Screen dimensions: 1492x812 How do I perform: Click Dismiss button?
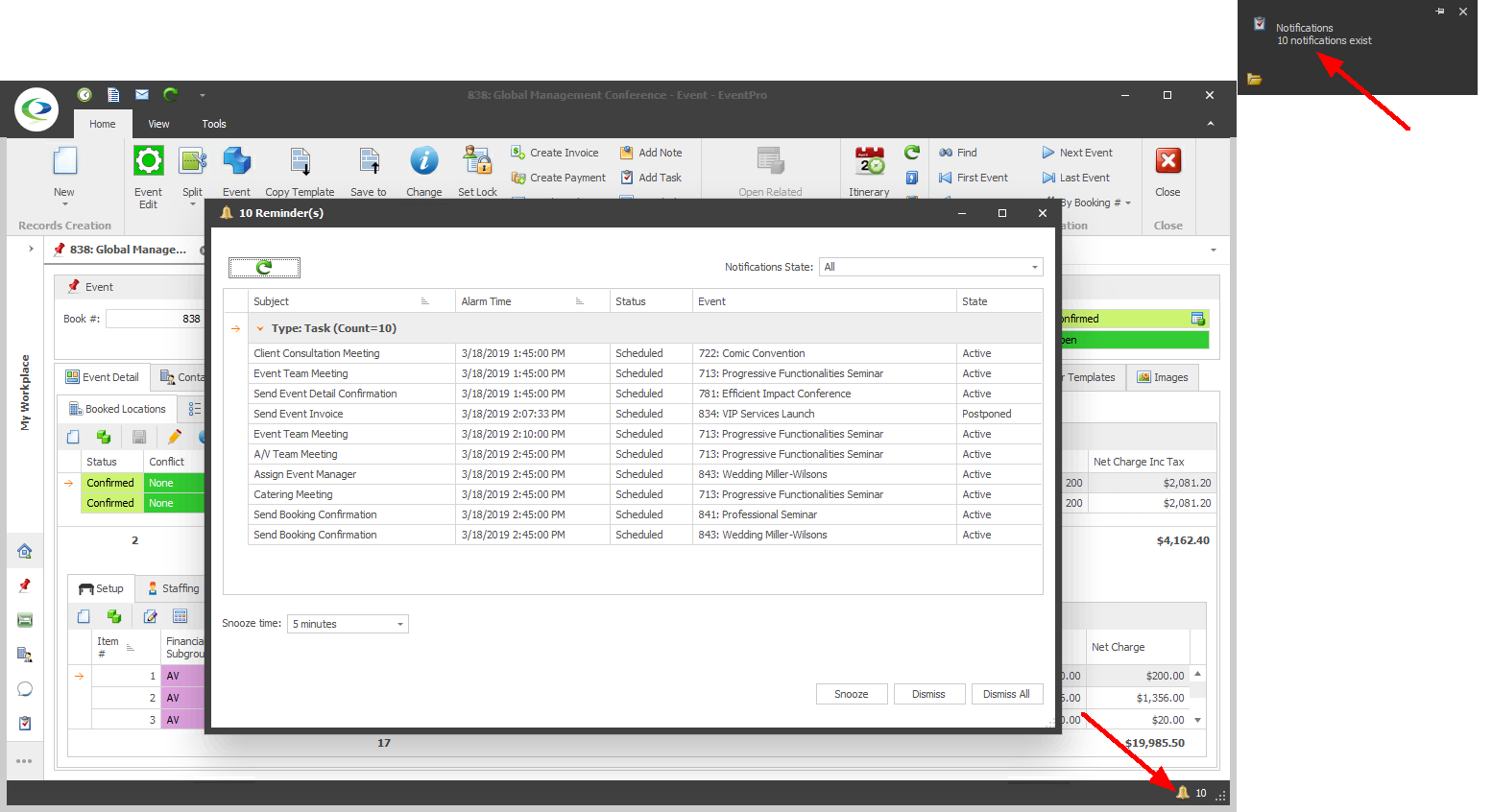[928, 694]
